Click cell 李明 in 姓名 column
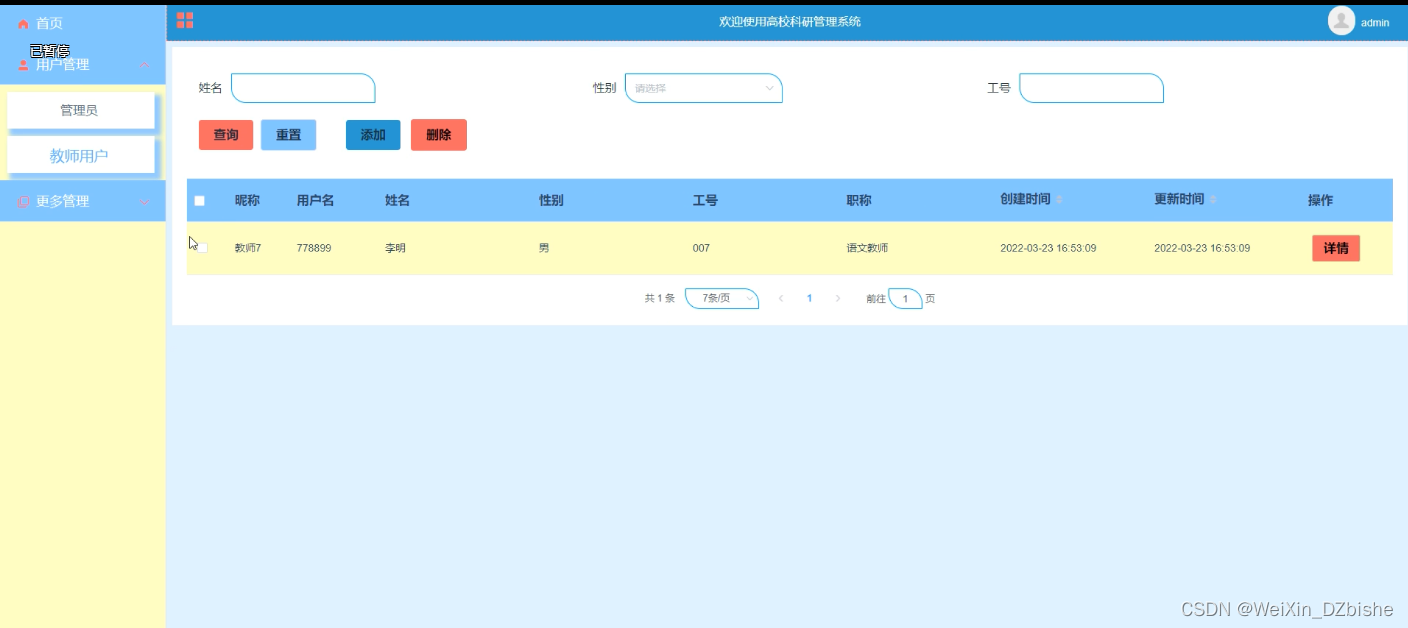 click(x=396, y=248)
